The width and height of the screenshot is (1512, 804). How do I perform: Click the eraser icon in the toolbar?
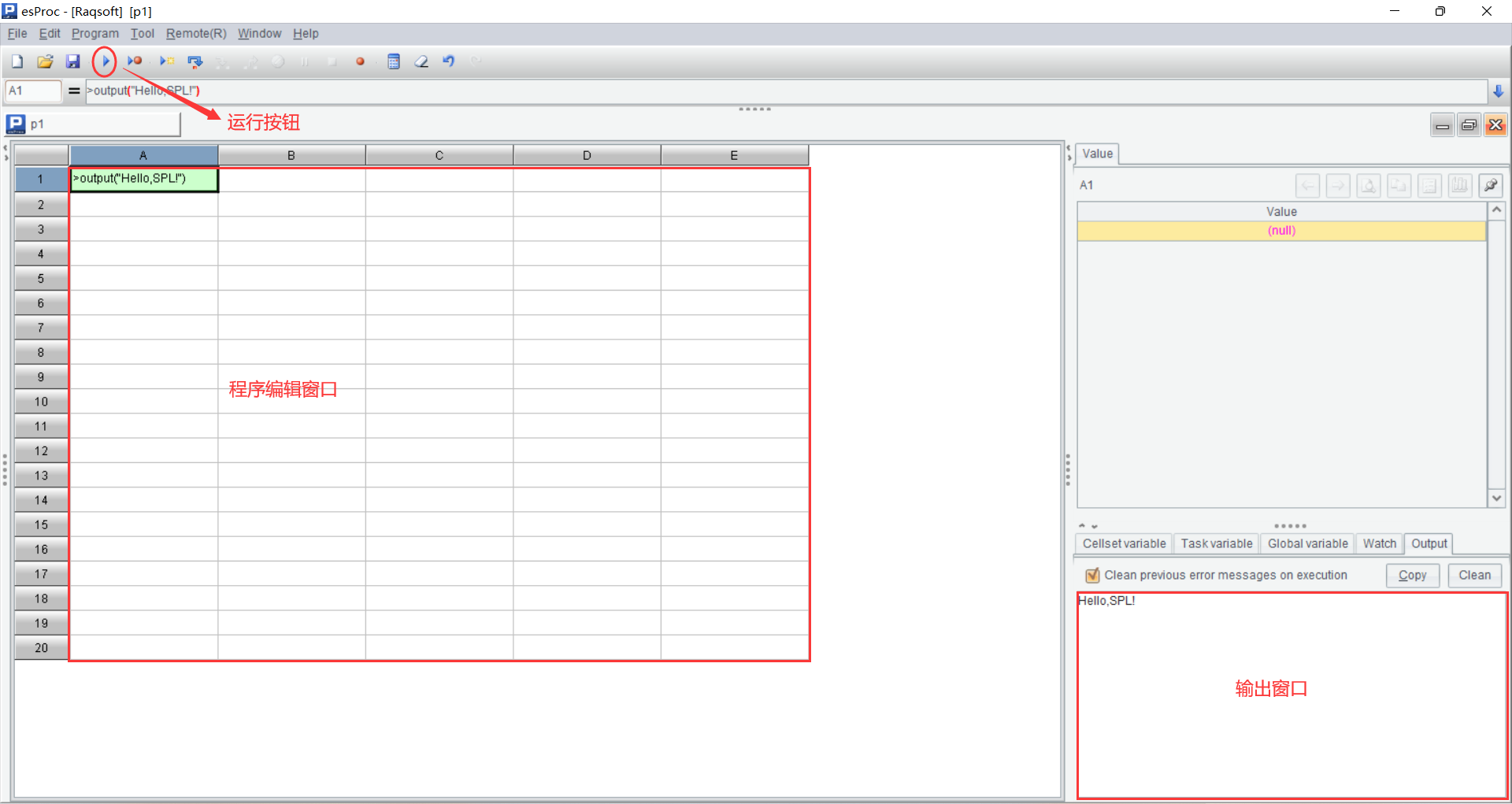[x=421, y=61]
